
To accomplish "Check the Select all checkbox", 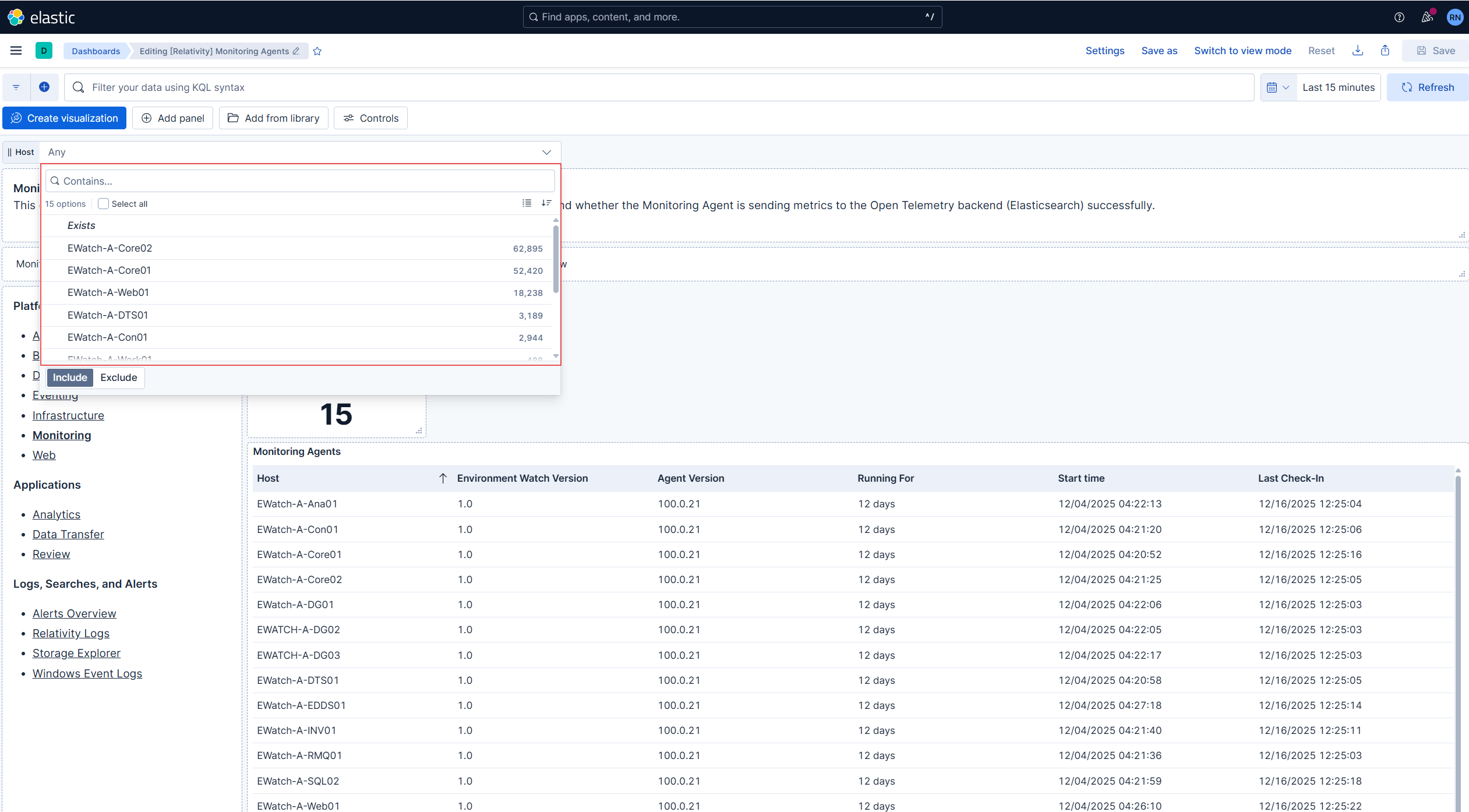I will pyautogui.click(x=103, y=204).
